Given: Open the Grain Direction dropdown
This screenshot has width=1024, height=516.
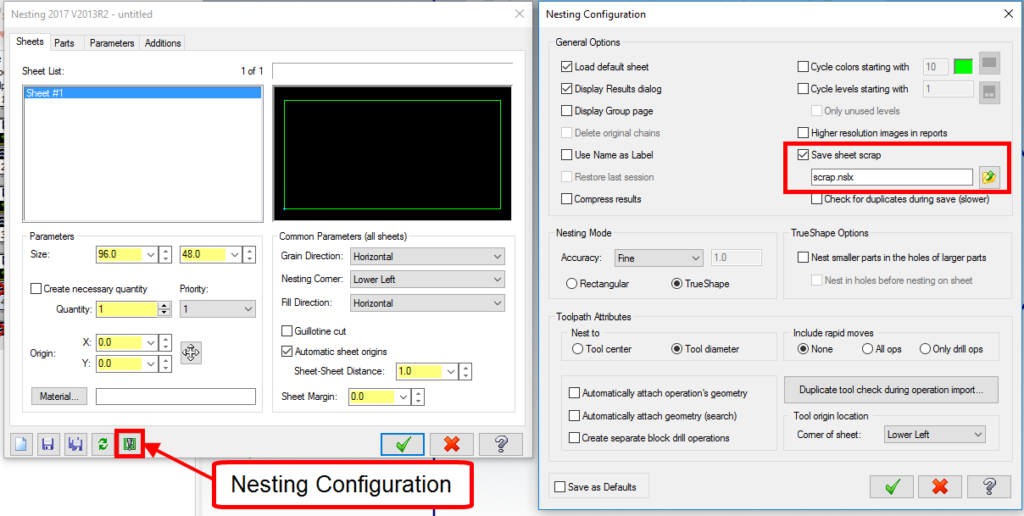Looking at the screenshot, I should 428,257.
